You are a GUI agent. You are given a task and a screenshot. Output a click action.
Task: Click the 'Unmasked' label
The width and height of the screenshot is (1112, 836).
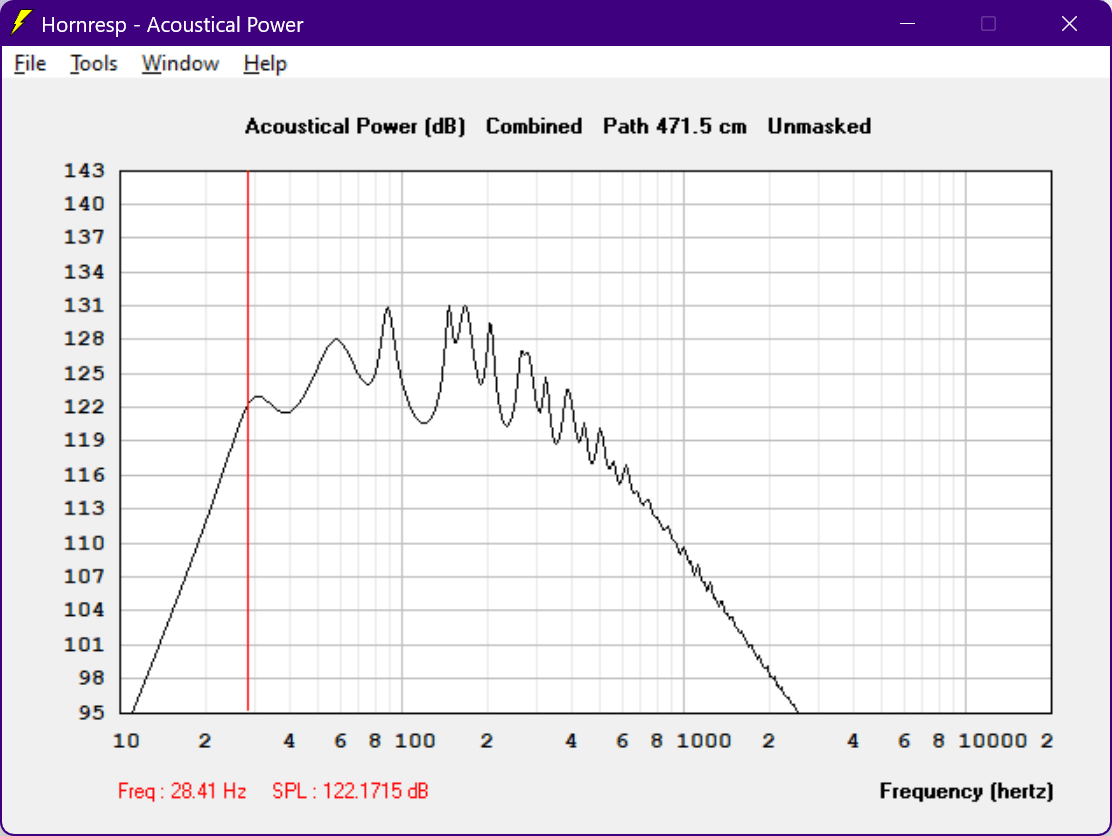click(x=819, y=126)
